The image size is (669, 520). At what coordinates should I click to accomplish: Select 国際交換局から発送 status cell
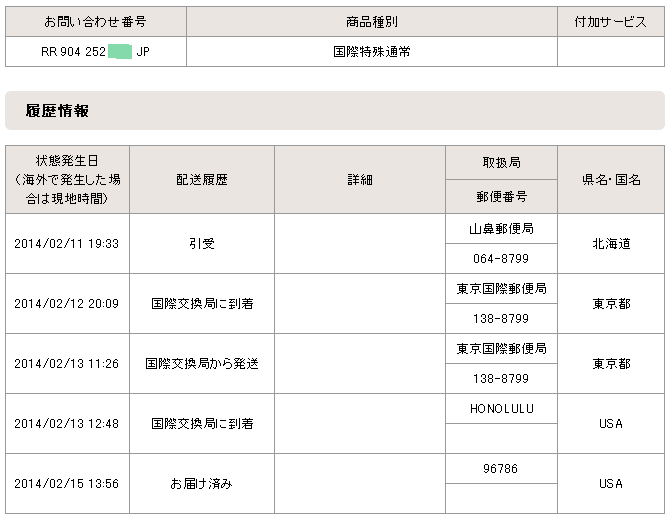202,364
